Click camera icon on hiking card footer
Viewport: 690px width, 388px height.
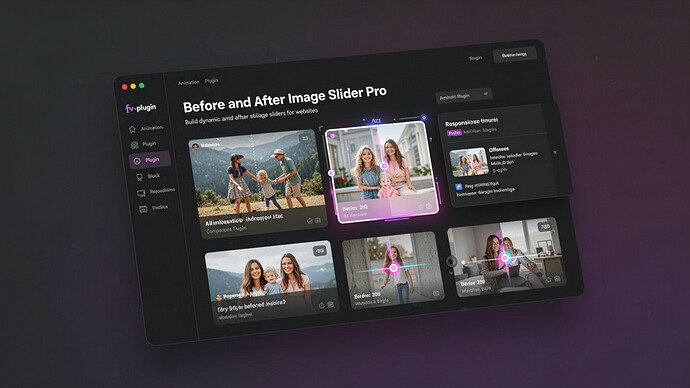pyautogui.click(x=318, y=220)
